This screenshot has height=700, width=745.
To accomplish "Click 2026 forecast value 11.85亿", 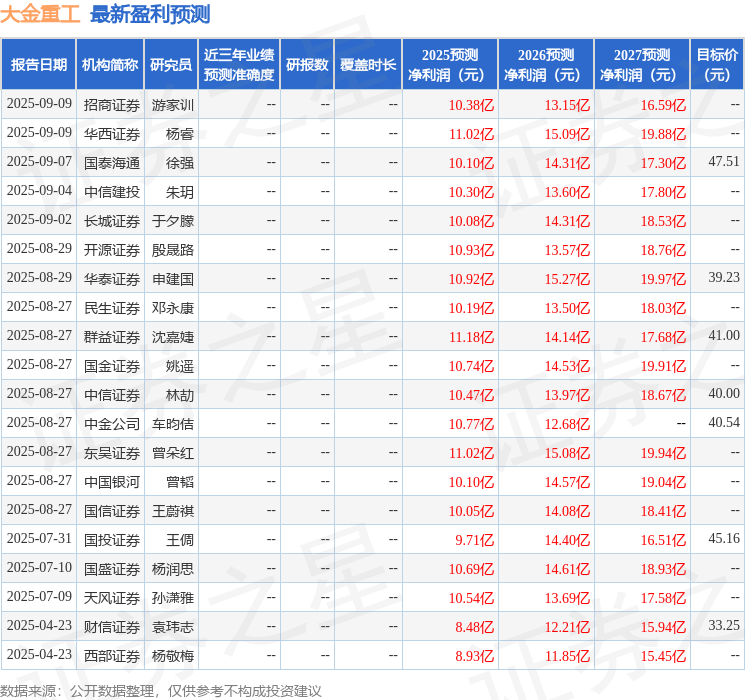I will click(x=567, y=656).
